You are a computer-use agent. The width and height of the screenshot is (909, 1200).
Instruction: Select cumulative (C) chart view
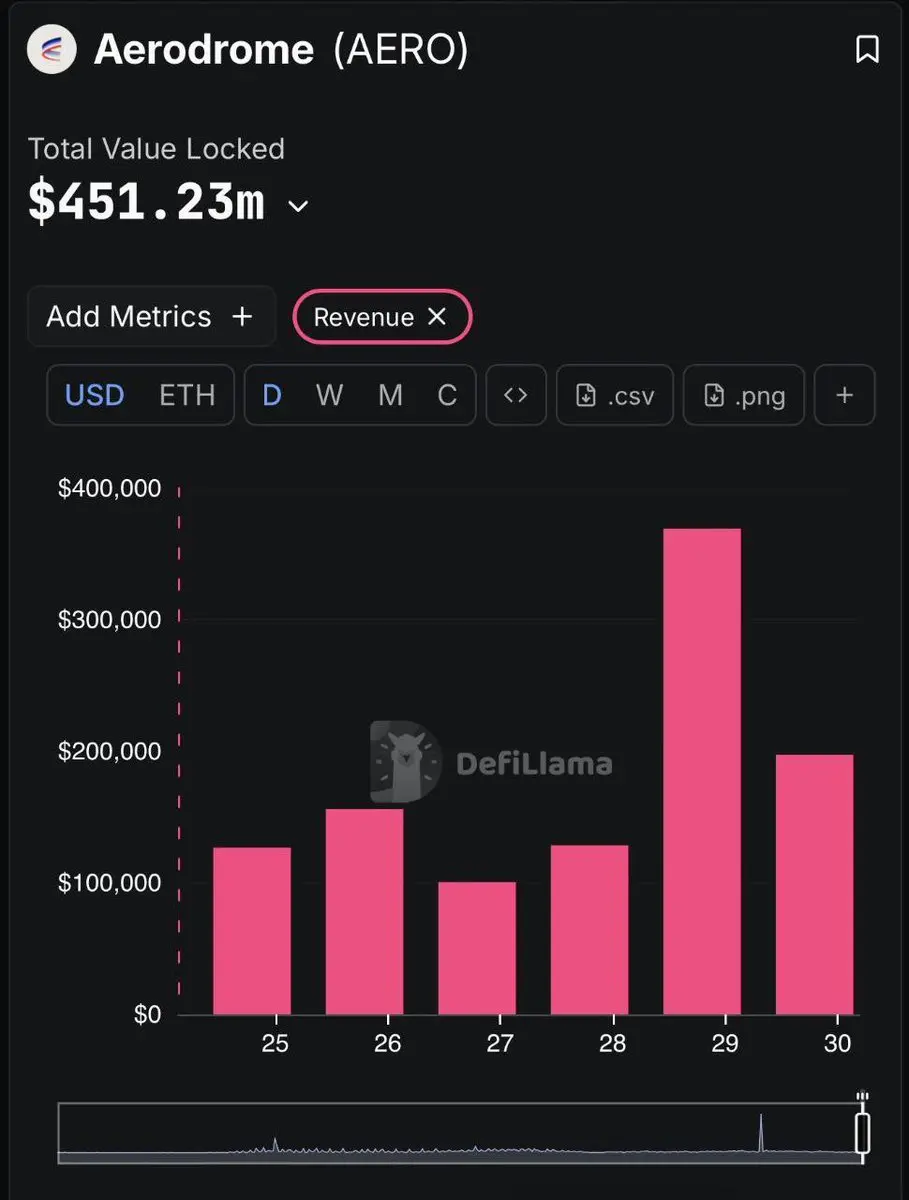coord(447,395)
